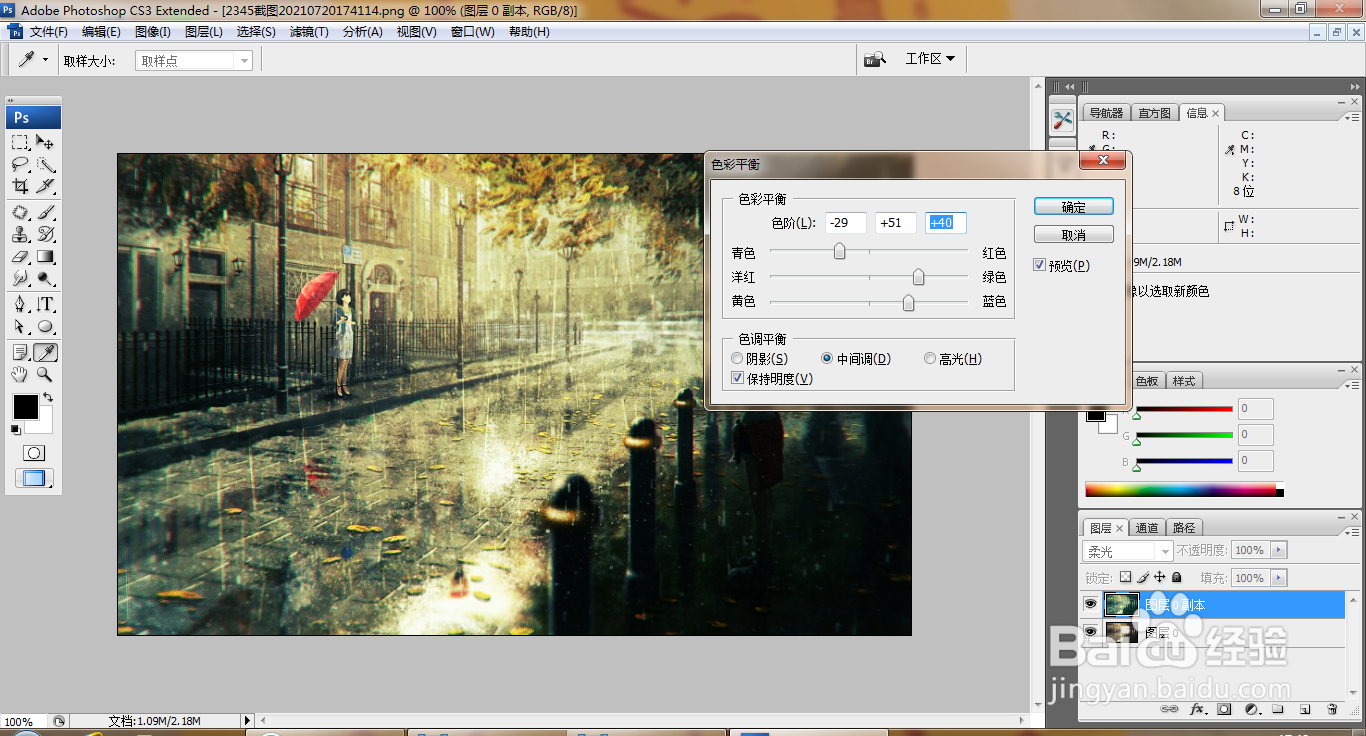Screen dimensions: 1366x736
Task: Toggle Quick Mask mode
Action: 33,453
